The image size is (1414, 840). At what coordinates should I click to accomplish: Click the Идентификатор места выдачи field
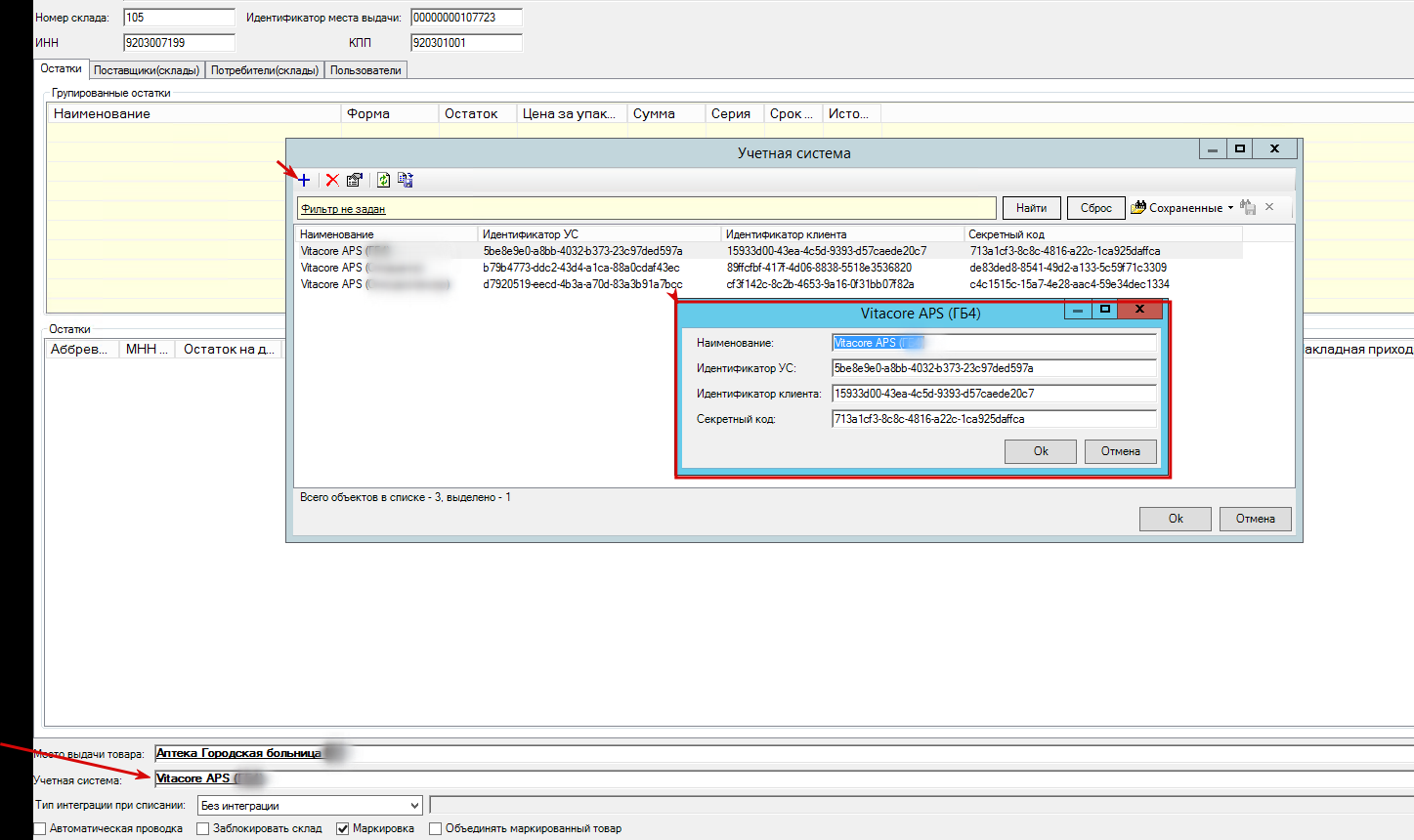click(466, 18)
